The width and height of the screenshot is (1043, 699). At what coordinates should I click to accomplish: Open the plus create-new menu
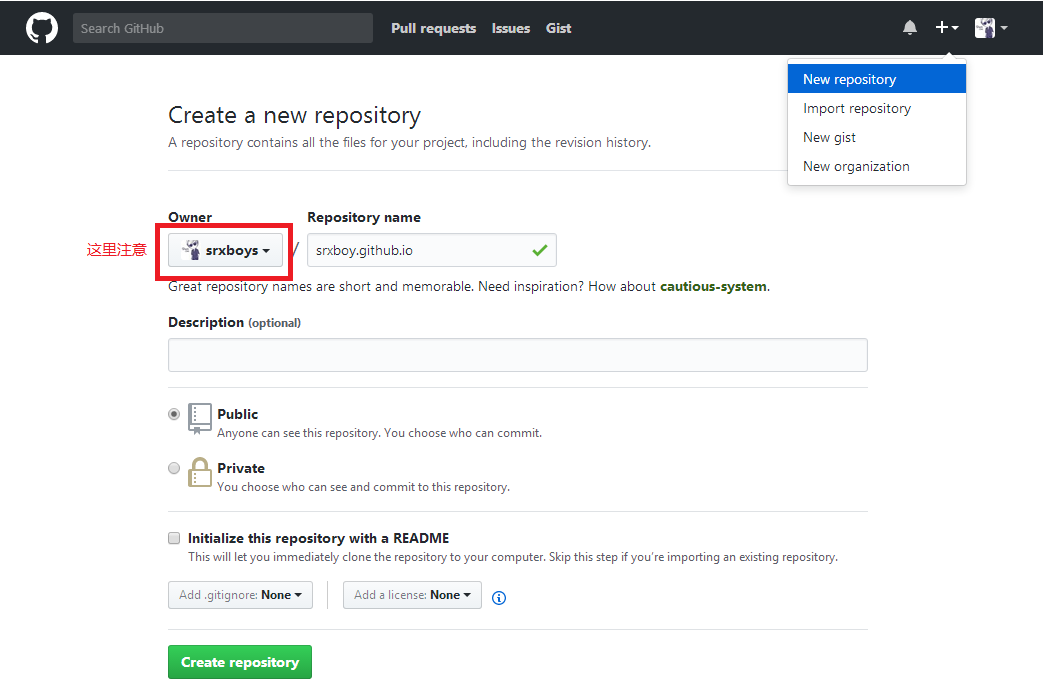click(x=947, y=28)
